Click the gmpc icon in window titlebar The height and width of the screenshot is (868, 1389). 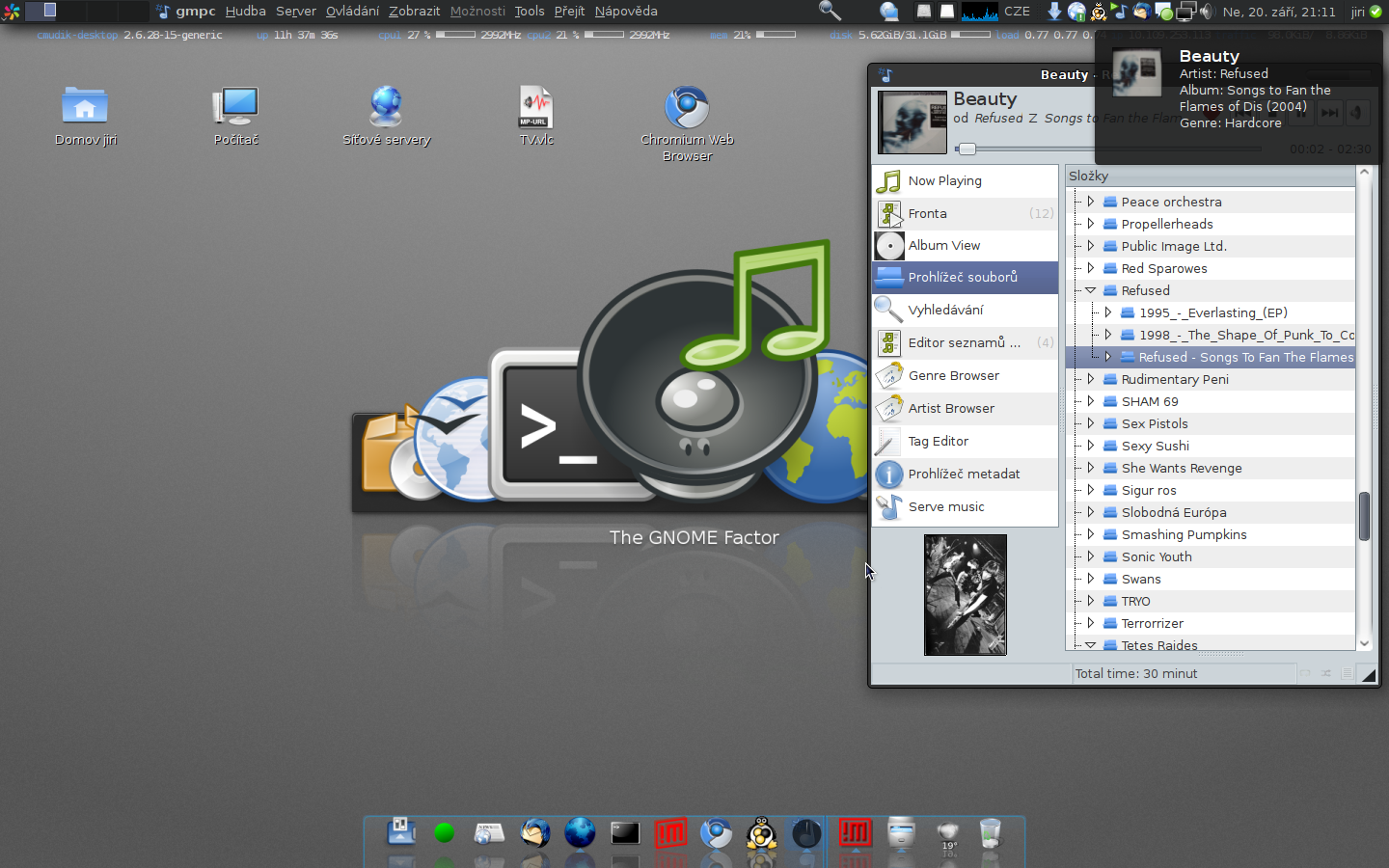point(885,74)
